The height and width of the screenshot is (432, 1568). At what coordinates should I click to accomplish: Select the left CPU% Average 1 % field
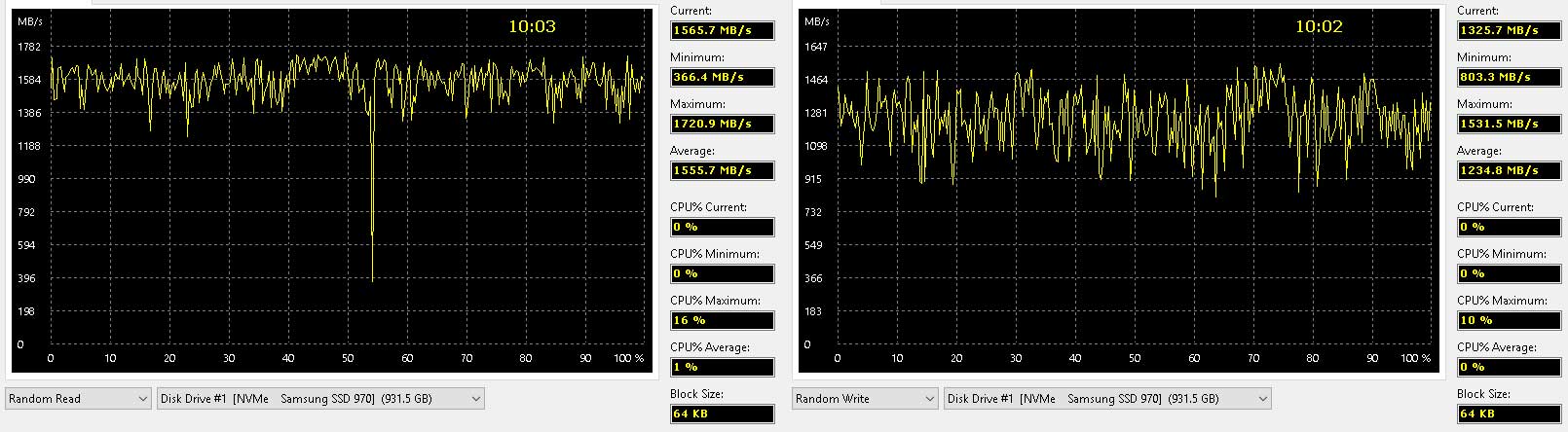tap(722, 367)
